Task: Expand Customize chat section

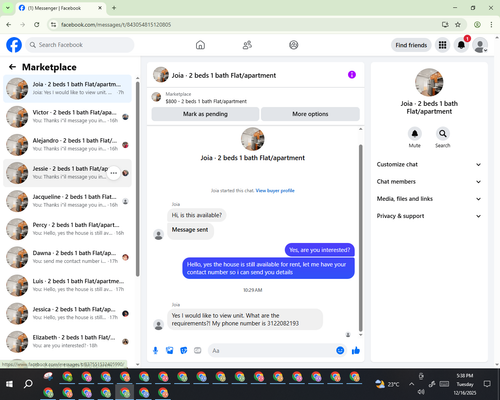Action: pos(429,164)
